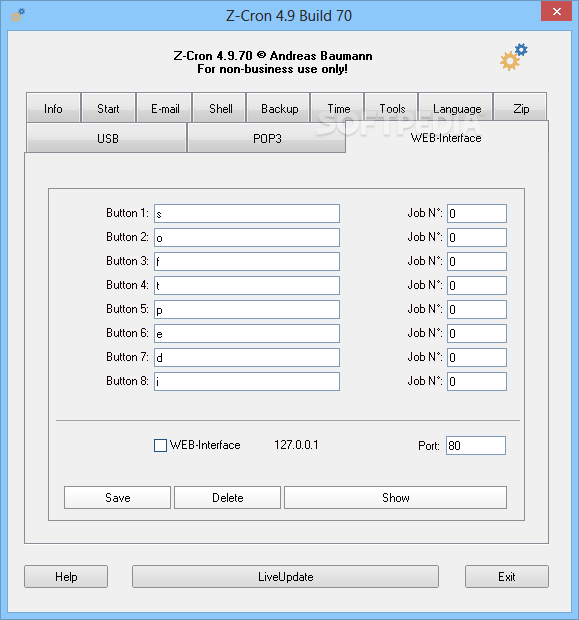The width and height of the screenshot is (579, 620).
Task: Focus the Port input field
Action: 476,446
